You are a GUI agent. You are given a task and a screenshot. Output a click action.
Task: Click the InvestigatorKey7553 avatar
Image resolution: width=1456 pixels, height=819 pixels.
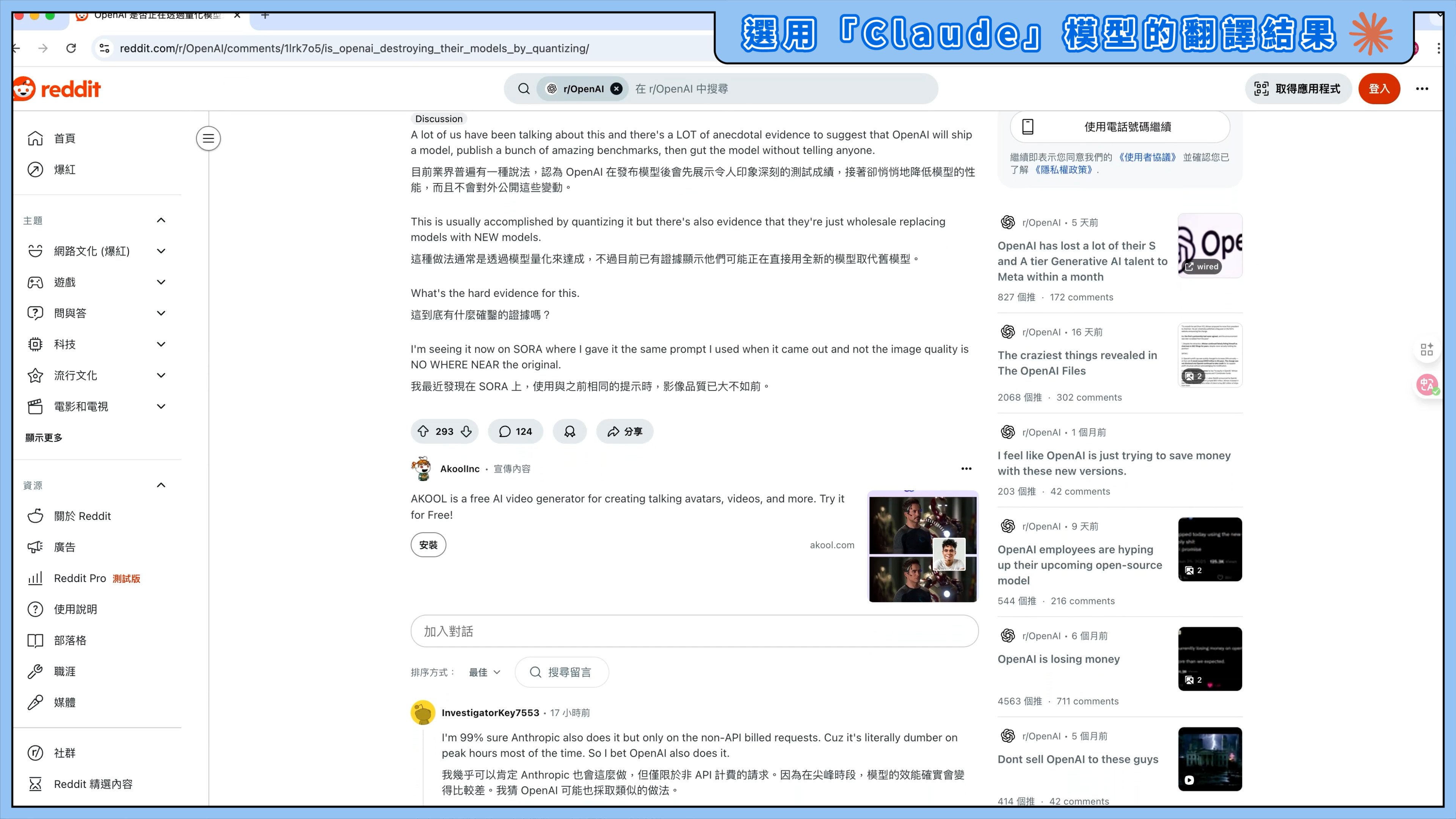(x=423, y=713)
